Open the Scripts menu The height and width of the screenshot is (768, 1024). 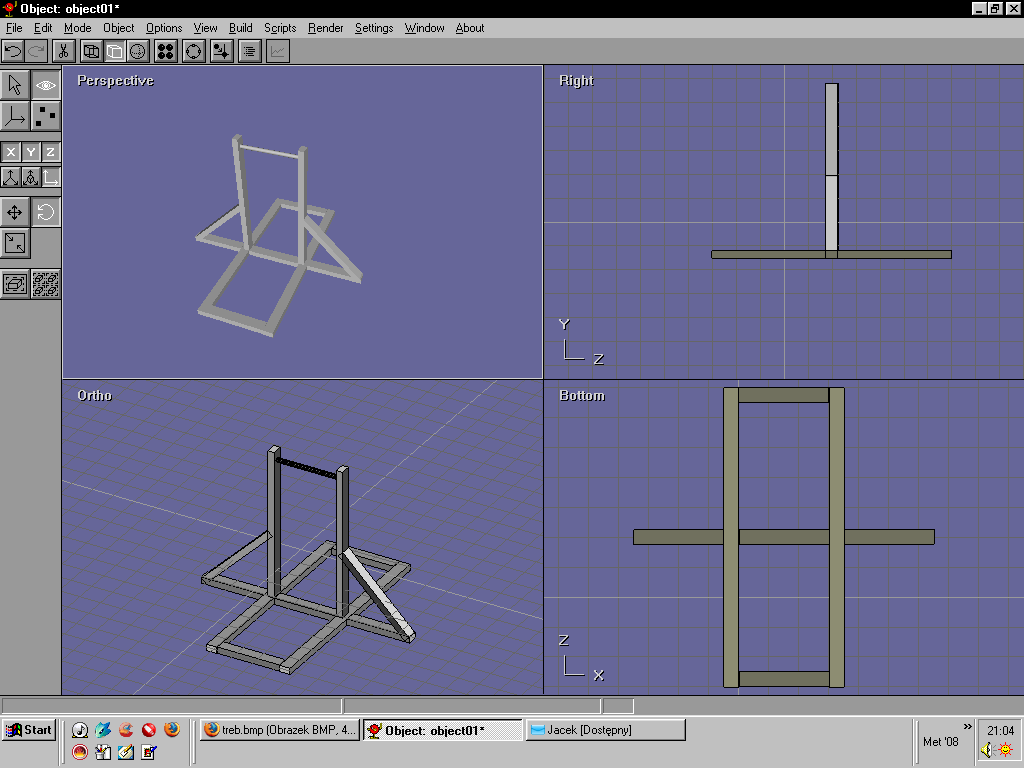coord(280,28)
